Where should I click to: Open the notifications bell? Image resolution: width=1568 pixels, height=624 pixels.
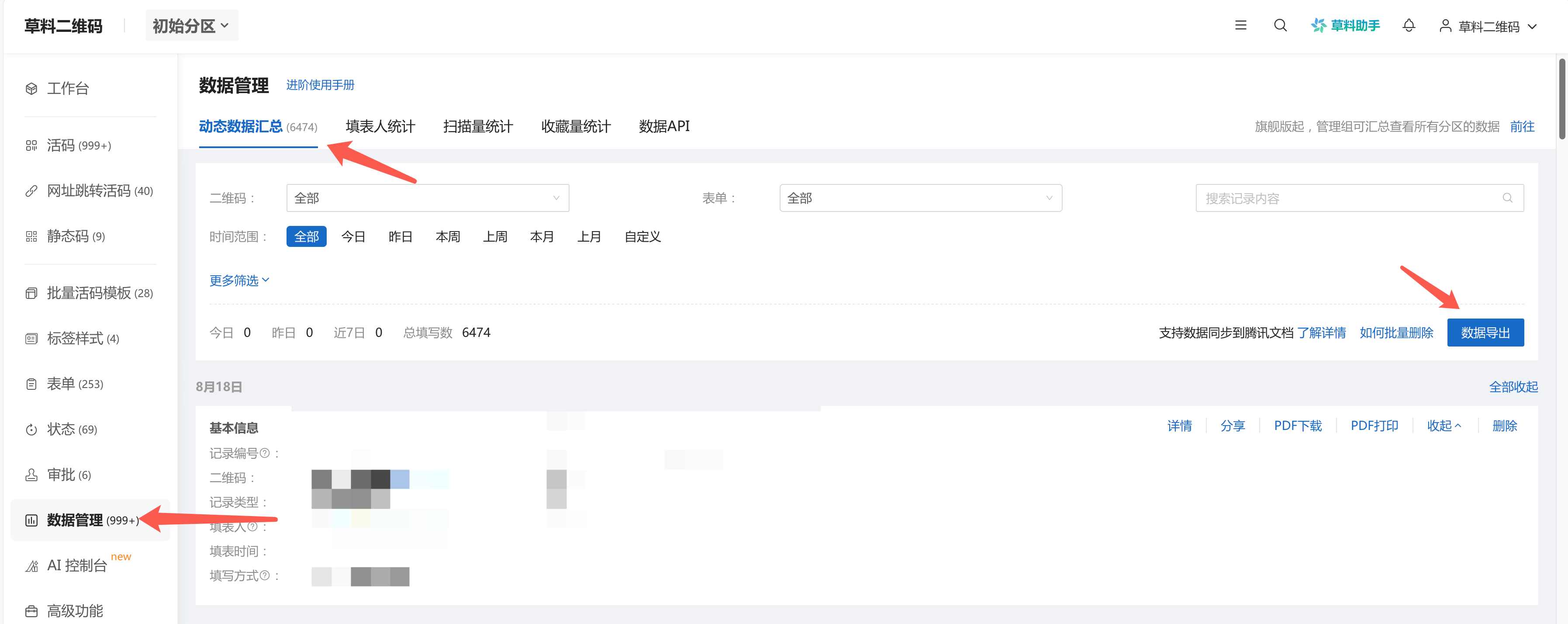click(x=1409, y=25)
